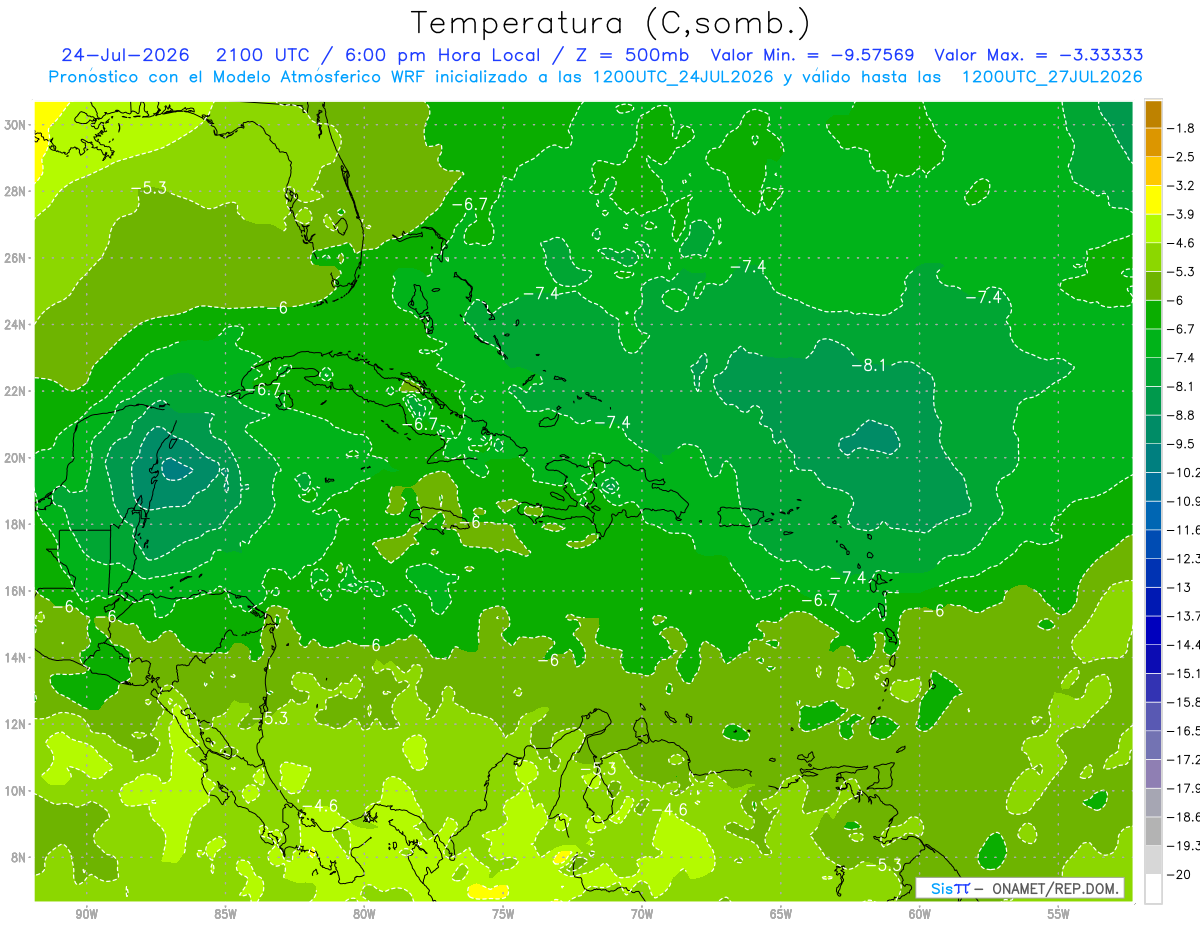Viewport: 1200px width, 927px height.
Task: Click the '70W' longitude axis label
Action: pos(642,914)
